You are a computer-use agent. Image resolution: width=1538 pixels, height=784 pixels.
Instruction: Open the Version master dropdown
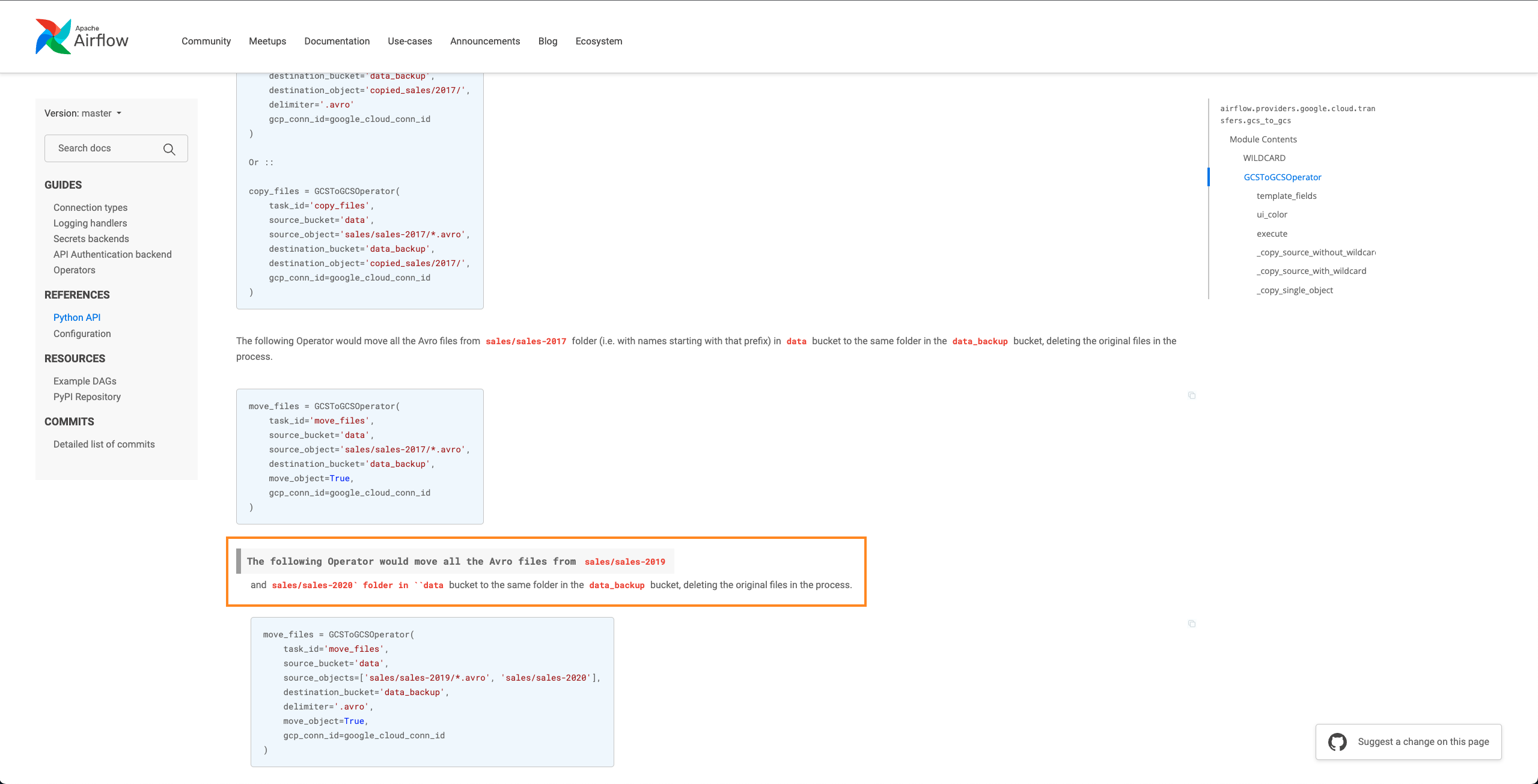(x=83, y=114)
